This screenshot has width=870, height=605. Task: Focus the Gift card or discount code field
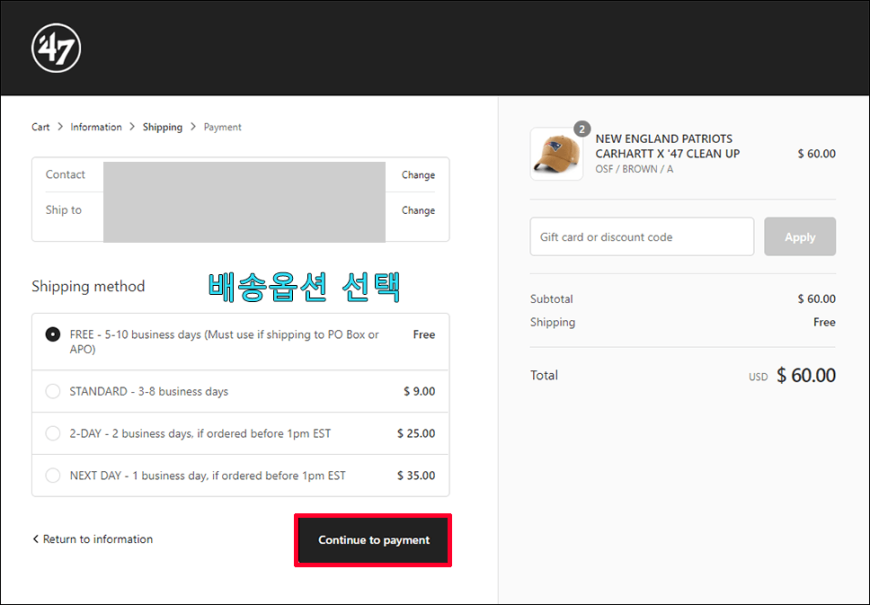coord(642,237)
